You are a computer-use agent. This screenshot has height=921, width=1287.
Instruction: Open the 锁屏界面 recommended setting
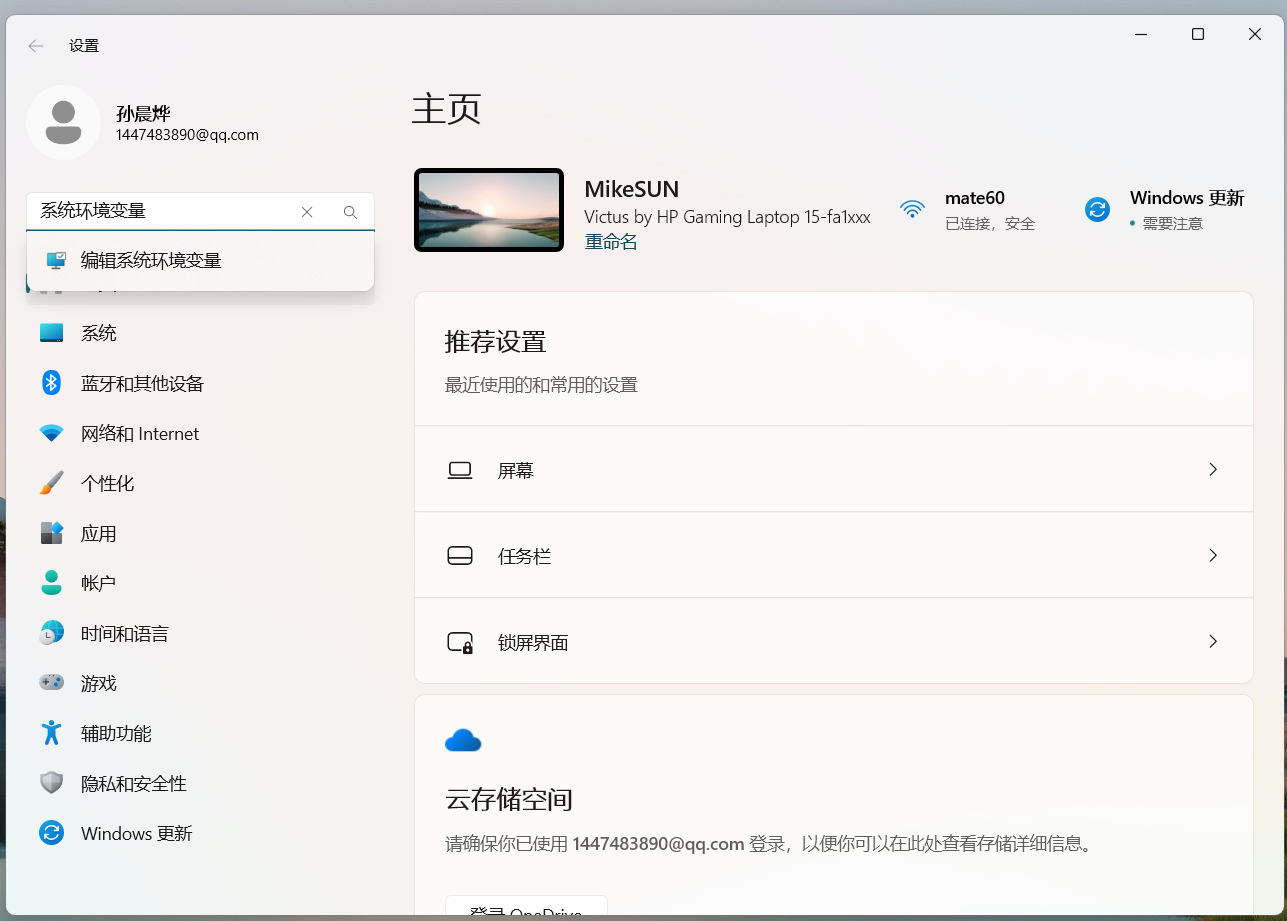(x=834, y=642)
